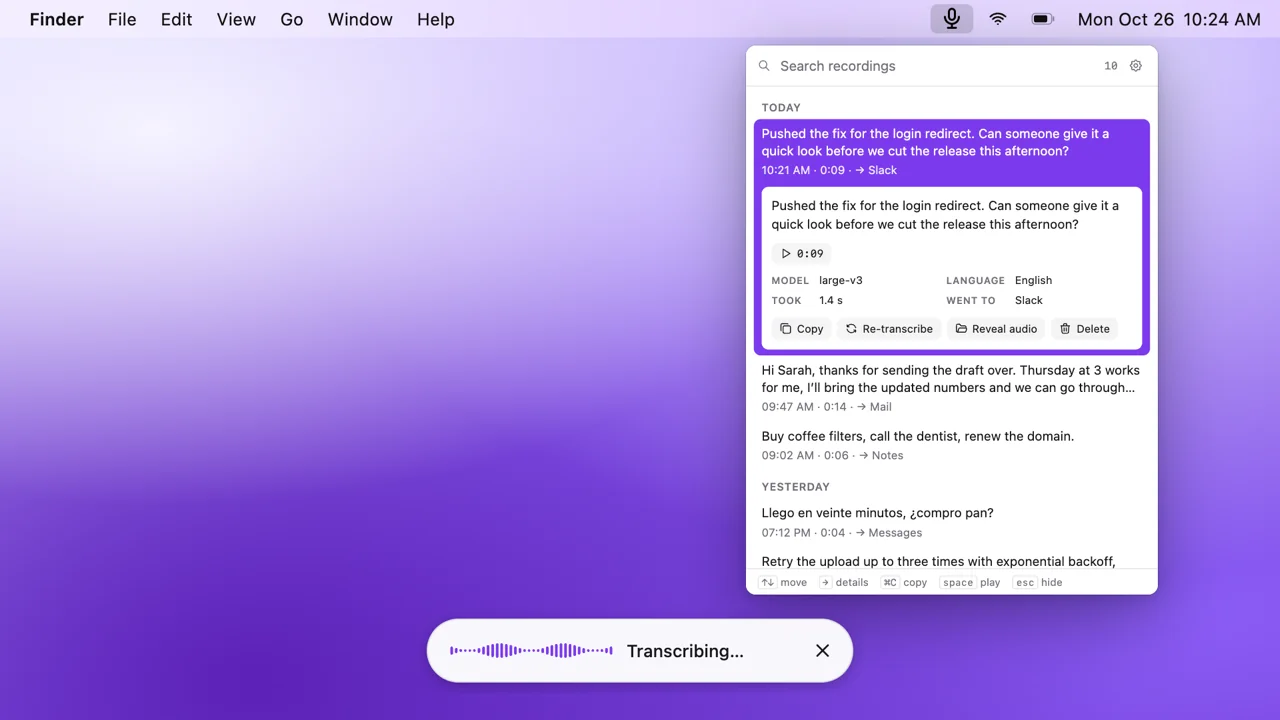Click the '1.4 s' took value

[x=831, y=301]
